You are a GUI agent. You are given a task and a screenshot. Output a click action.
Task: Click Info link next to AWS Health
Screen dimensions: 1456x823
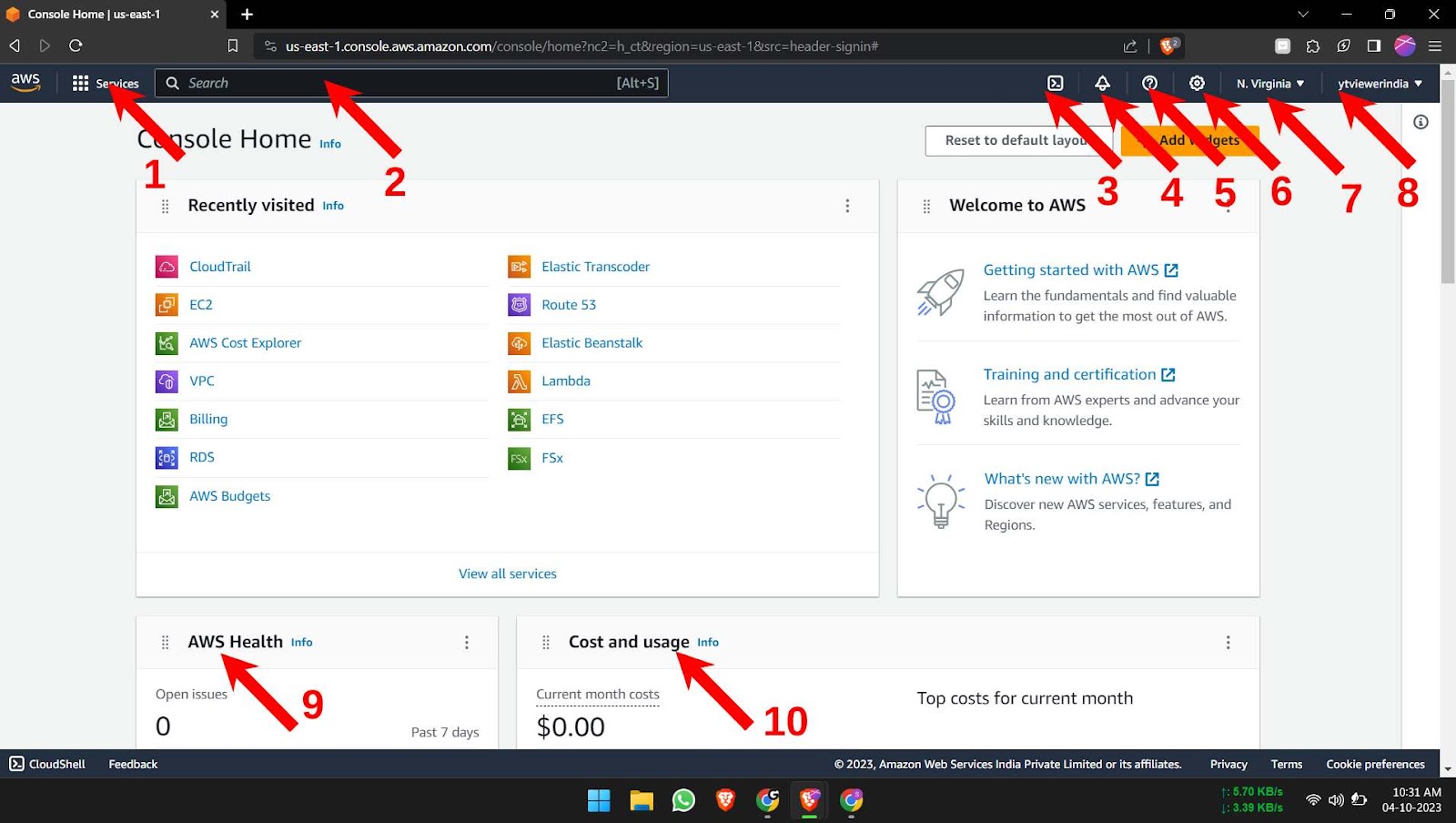pos(302,643)
